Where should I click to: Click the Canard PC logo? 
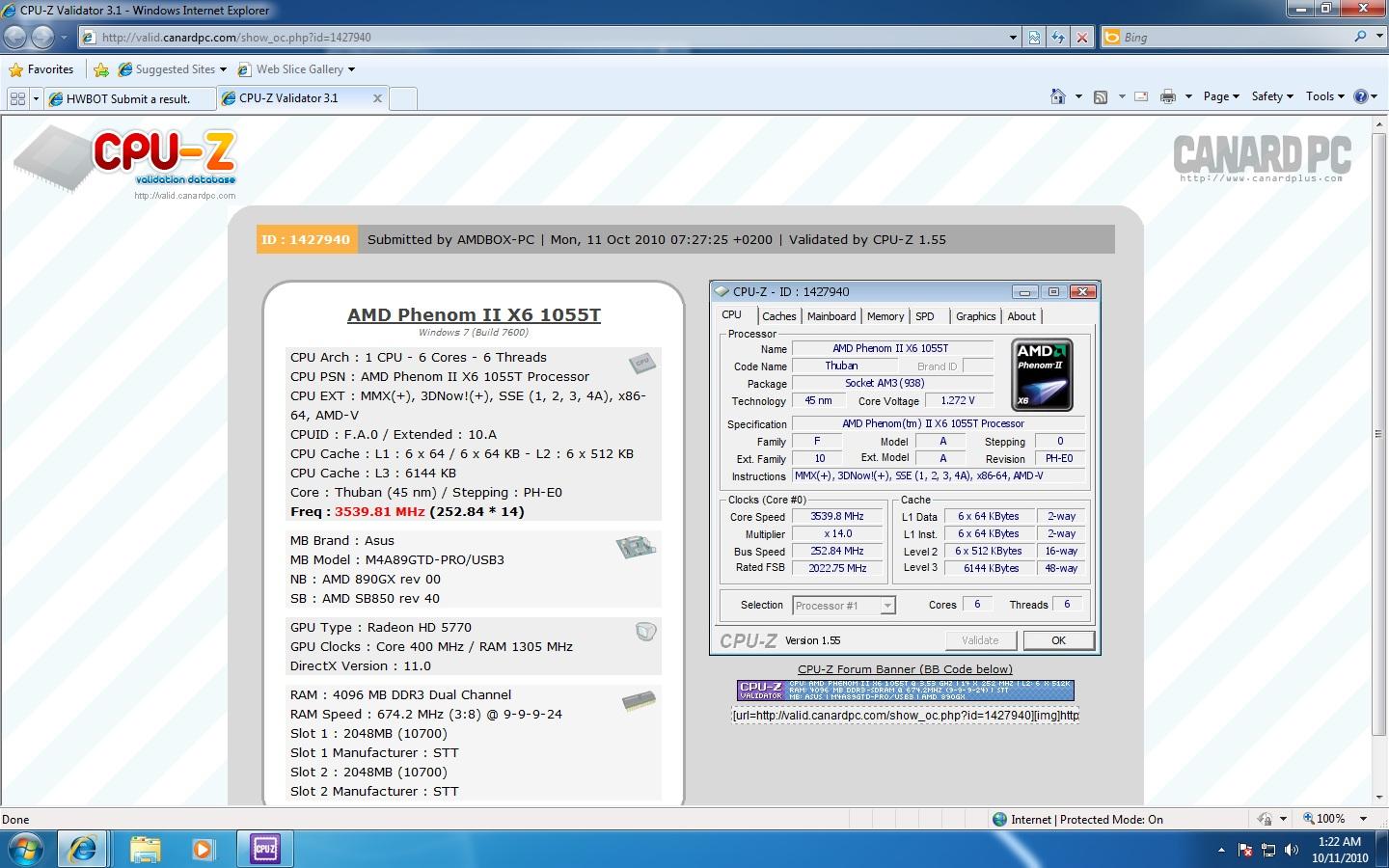click(1262, 159)
